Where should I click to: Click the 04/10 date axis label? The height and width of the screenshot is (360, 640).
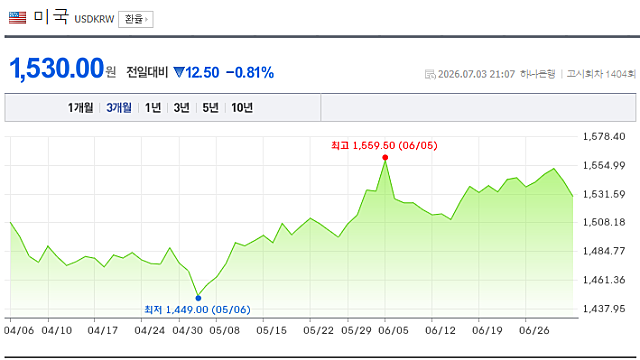[x=57, y=331]
